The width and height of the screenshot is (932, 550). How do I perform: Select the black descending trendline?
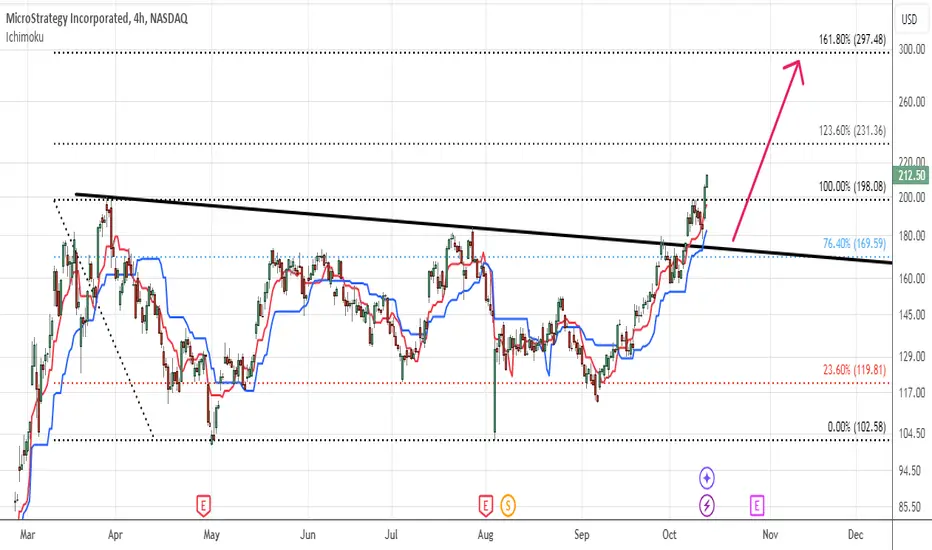pos(483,228)
